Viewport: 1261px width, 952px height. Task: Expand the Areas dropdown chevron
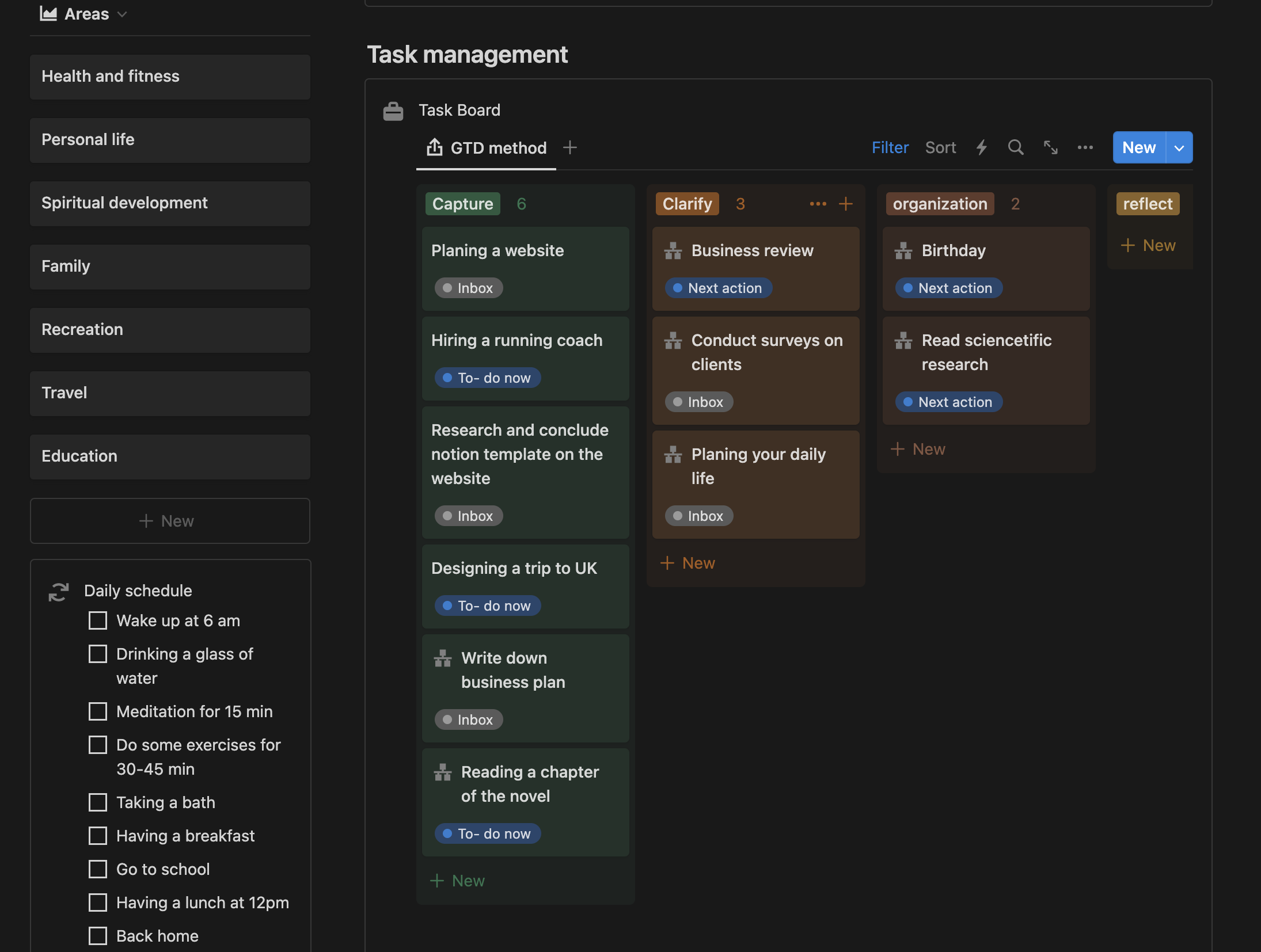coord(122,14)
